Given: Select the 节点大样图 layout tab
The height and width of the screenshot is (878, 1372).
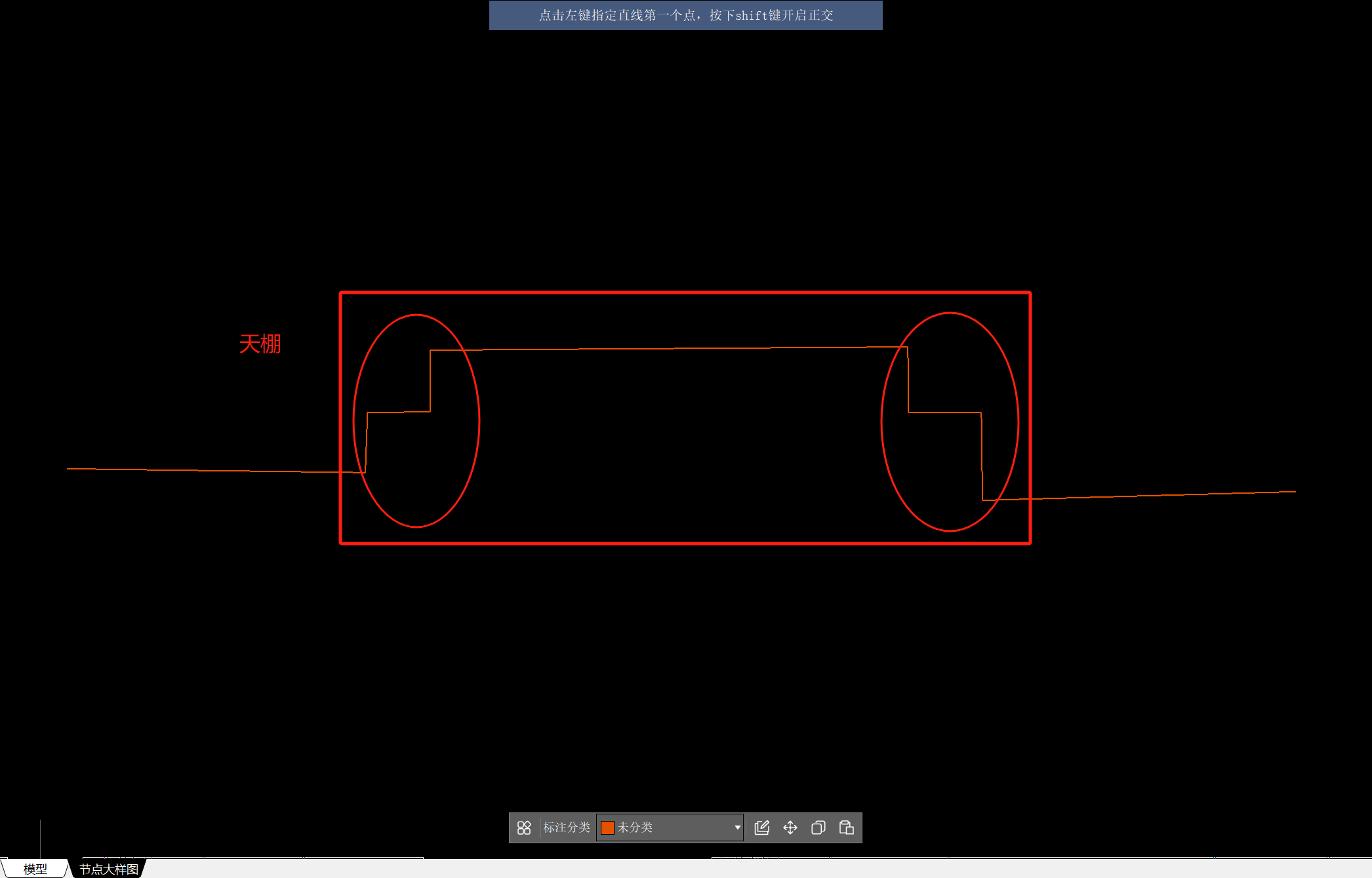Looking at the screenshot, I should tap(109, 869).
